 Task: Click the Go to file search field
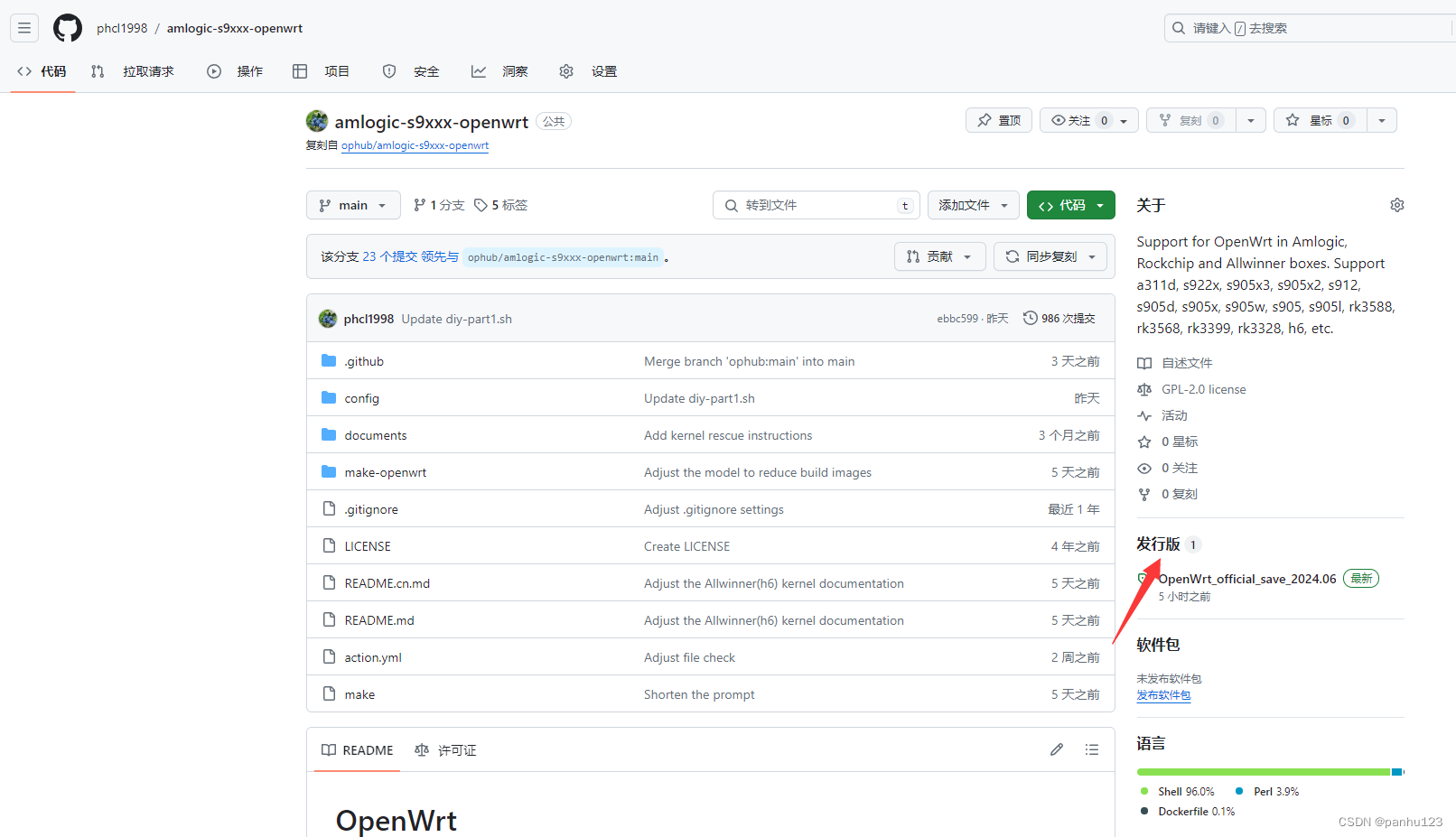[817, 205]
